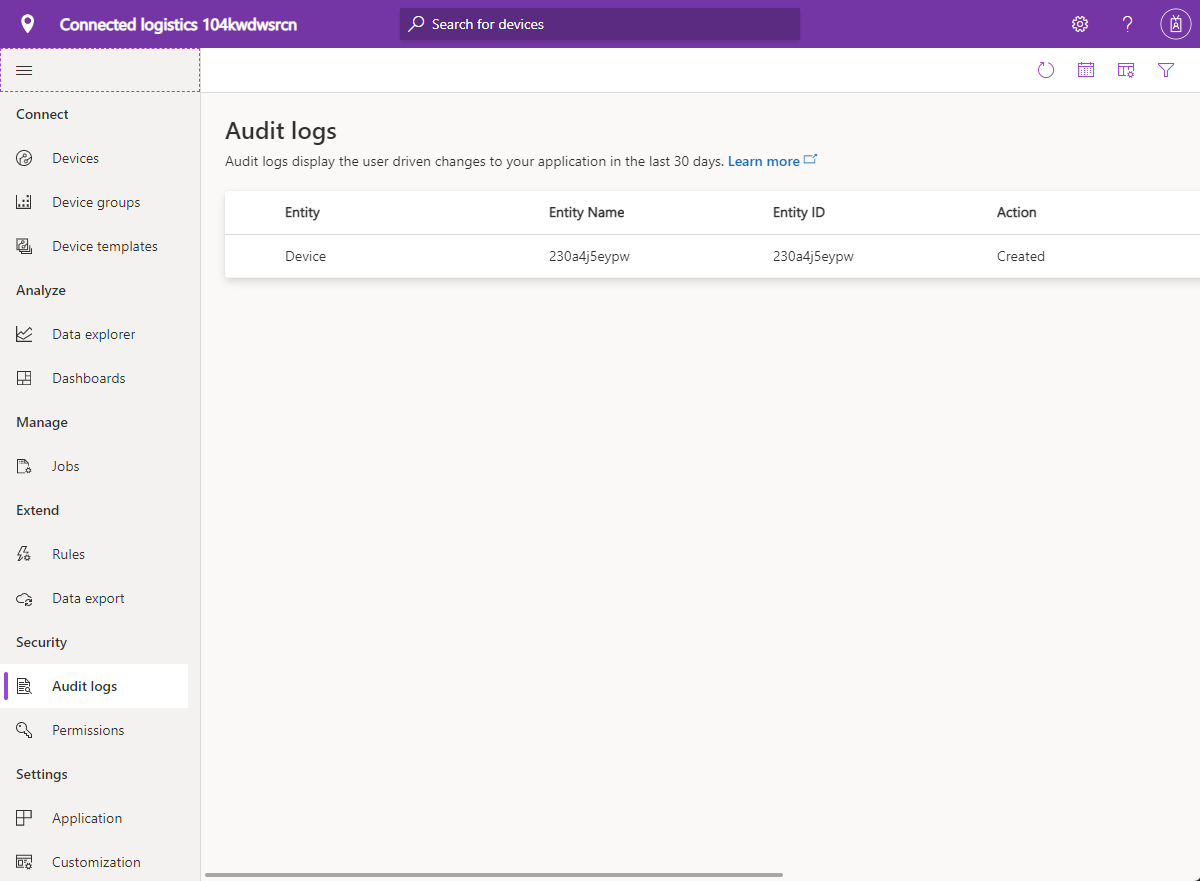Refresh the audit logs list

click(1046, 70)
